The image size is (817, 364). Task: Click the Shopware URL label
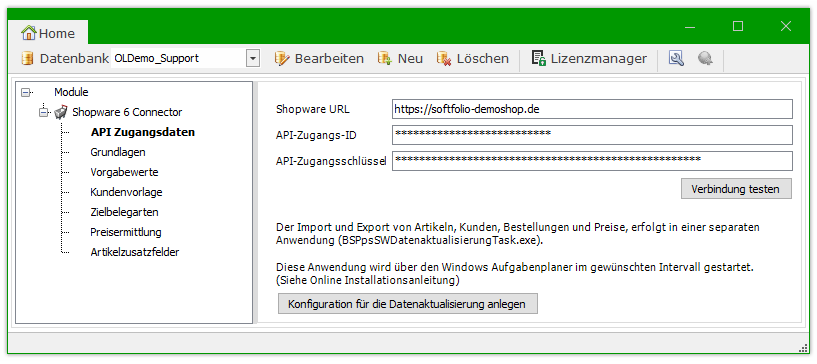pos(313,110)
